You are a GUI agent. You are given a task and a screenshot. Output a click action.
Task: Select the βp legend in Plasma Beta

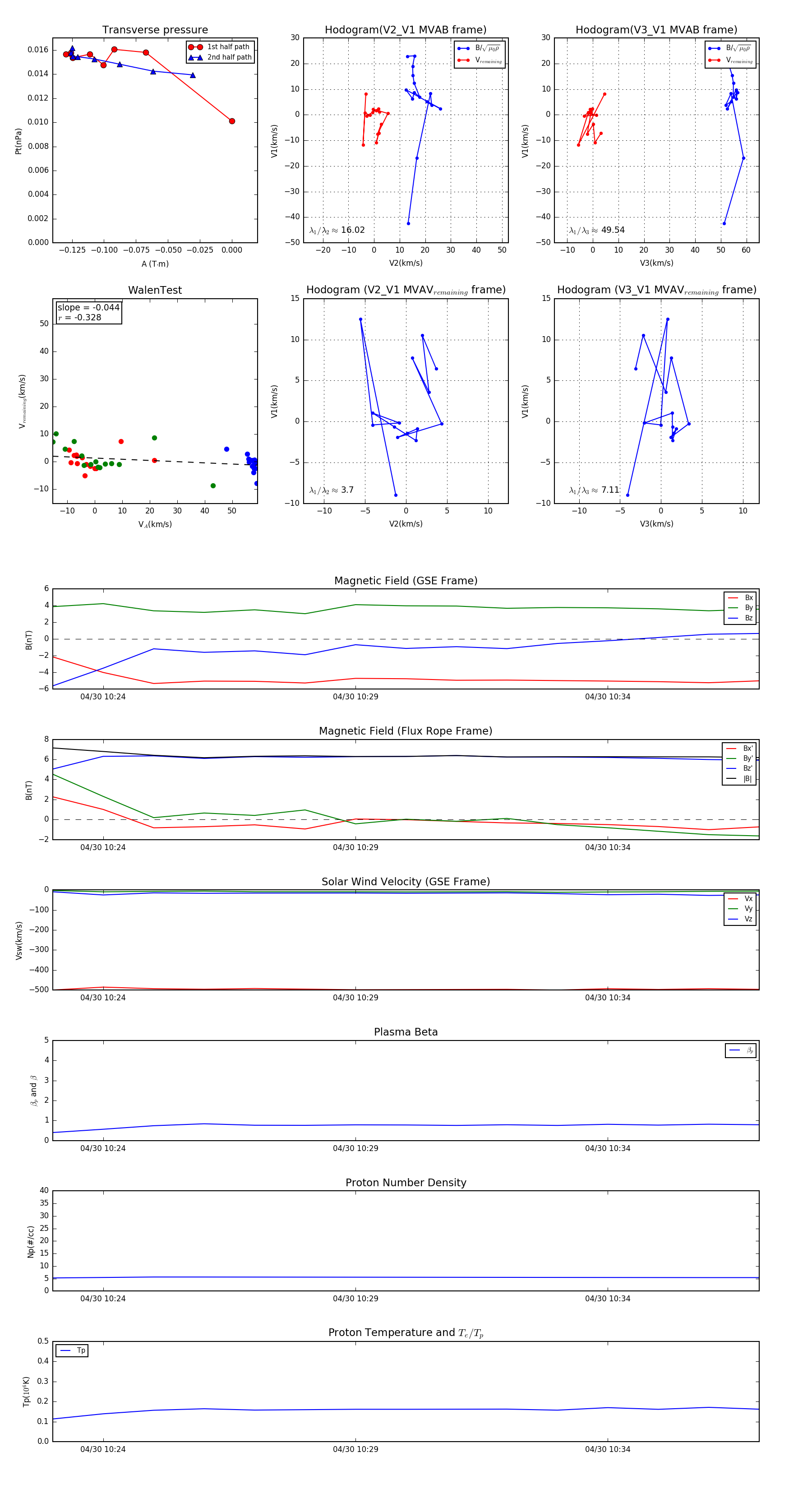pyautogui.click(x=741, y=1050)
